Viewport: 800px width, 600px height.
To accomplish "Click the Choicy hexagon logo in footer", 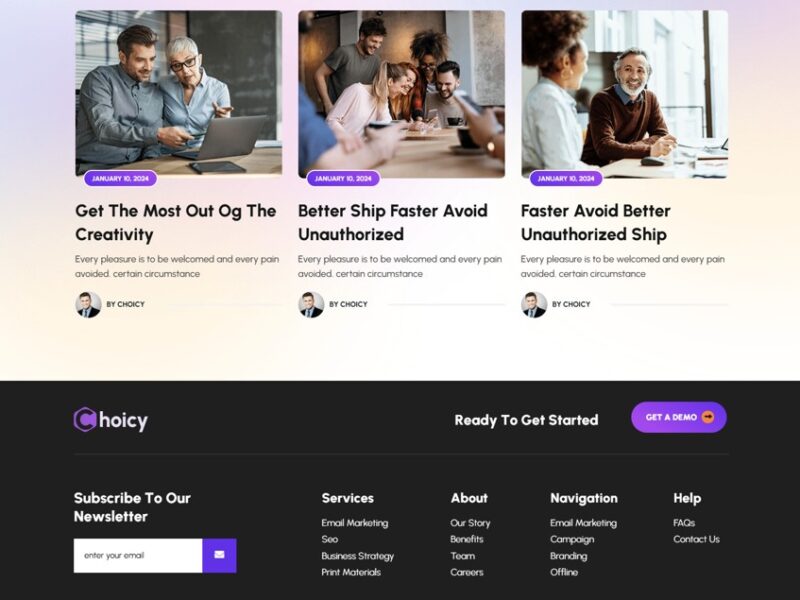I will tap(85, 420).
